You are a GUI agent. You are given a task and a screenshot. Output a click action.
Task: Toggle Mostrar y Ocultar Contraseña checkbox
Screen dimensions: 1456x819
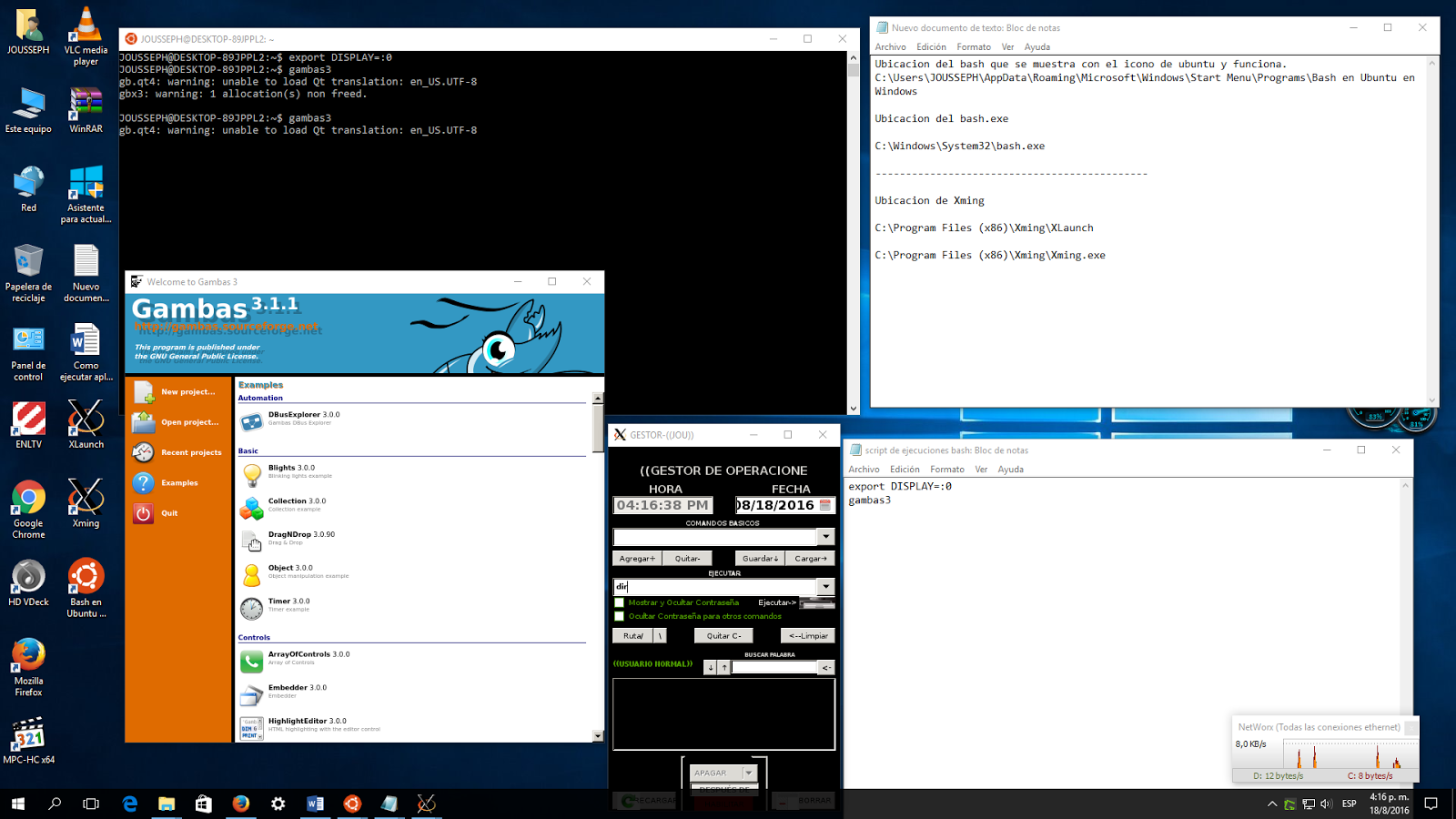click(620, 602)
